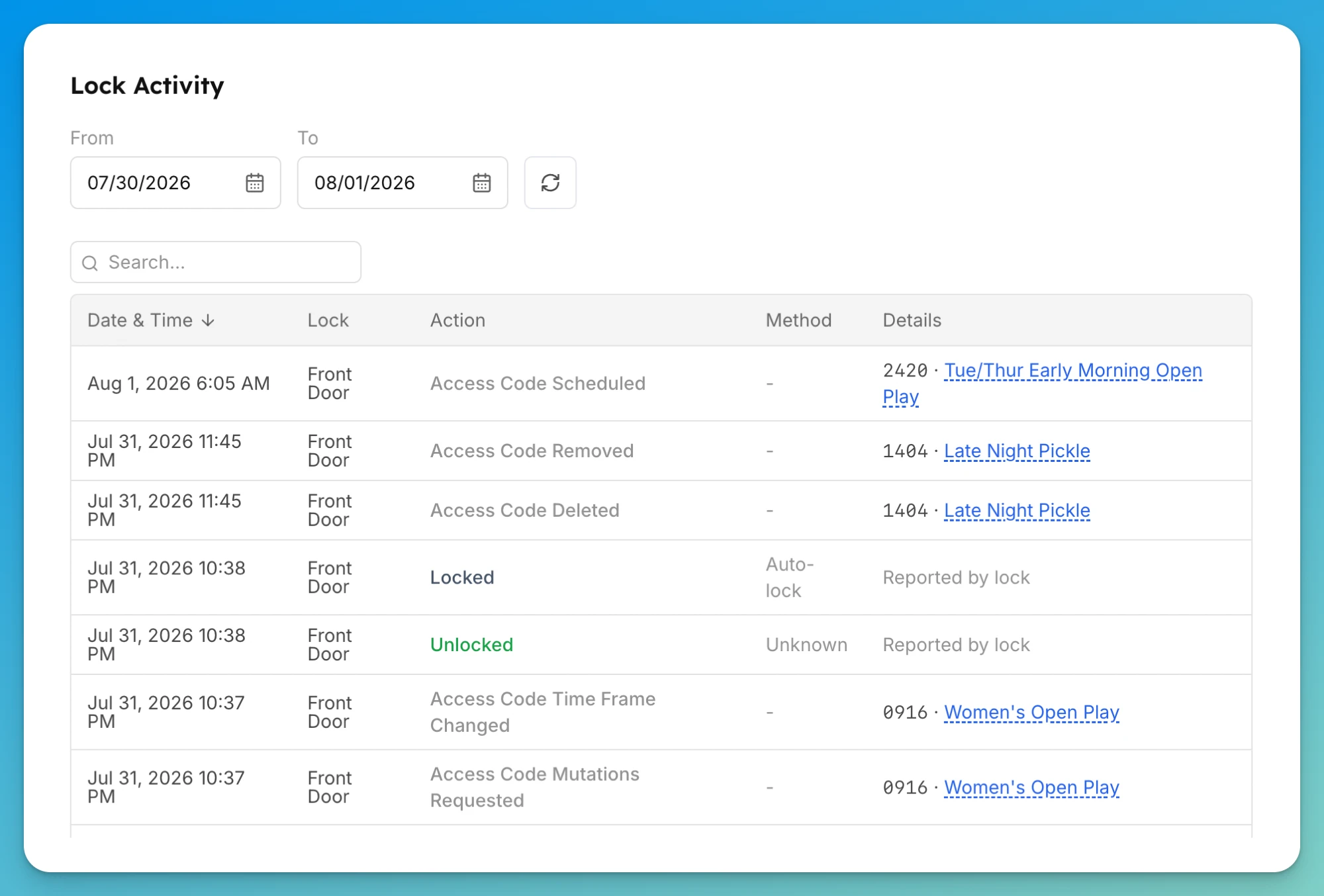Click the Details column header
The width and height of the screenshot is (1324, 896).
(x=912, y=320)
